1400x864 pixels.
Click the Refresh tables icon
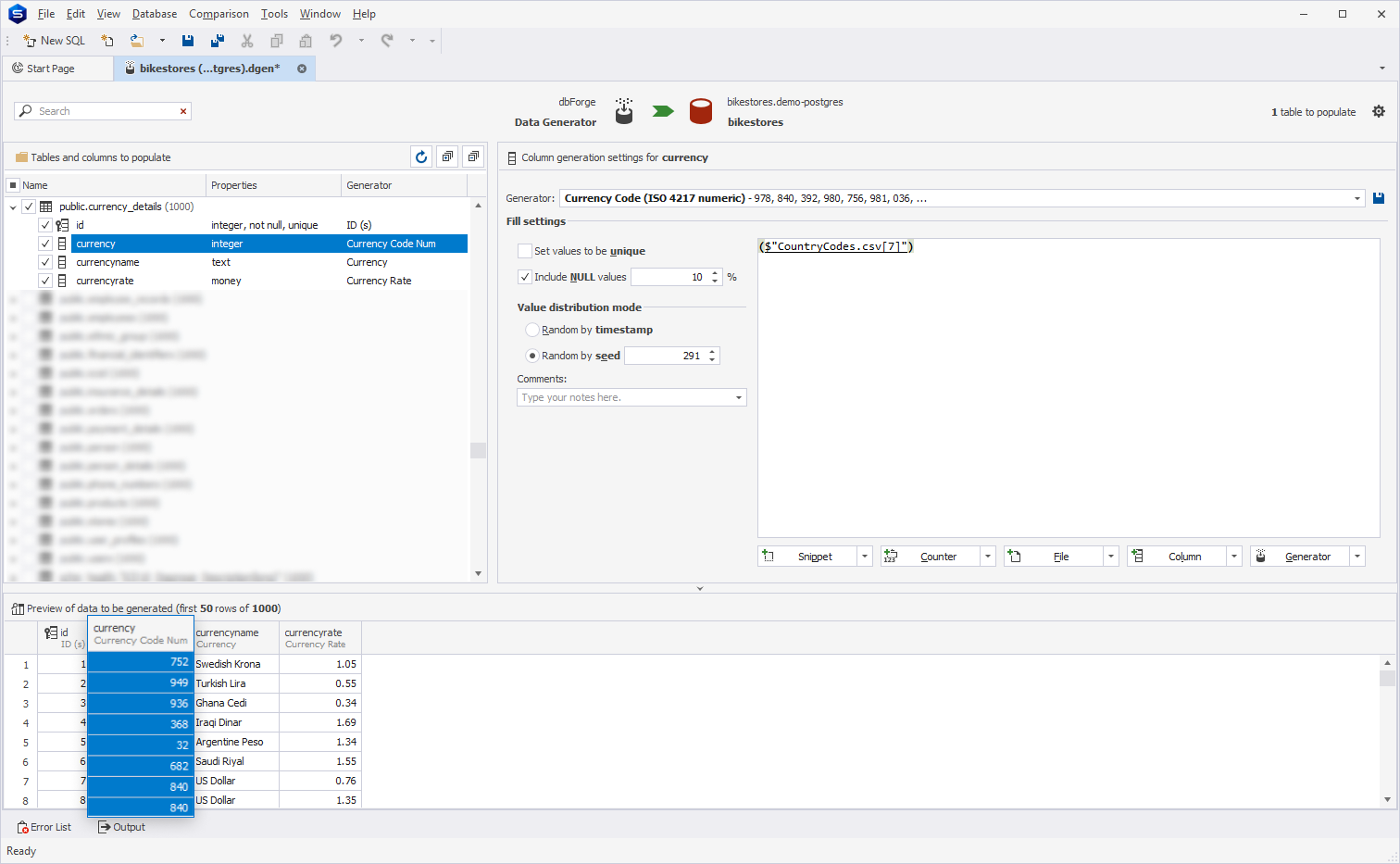pos(421,157)
